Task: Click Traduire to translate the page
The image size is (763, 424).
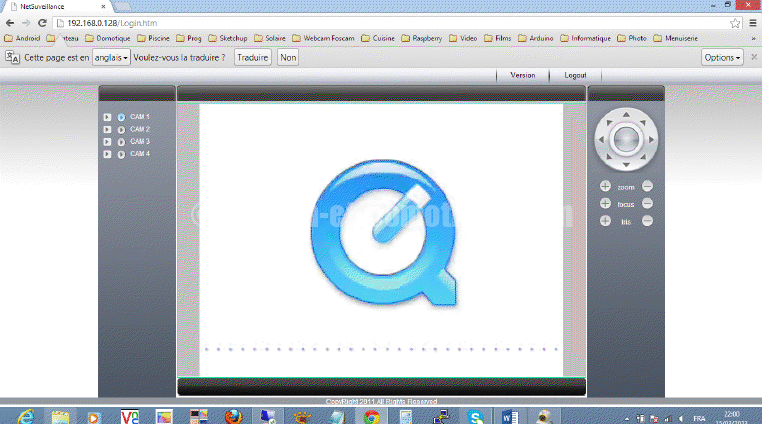Action: point(253,57)
